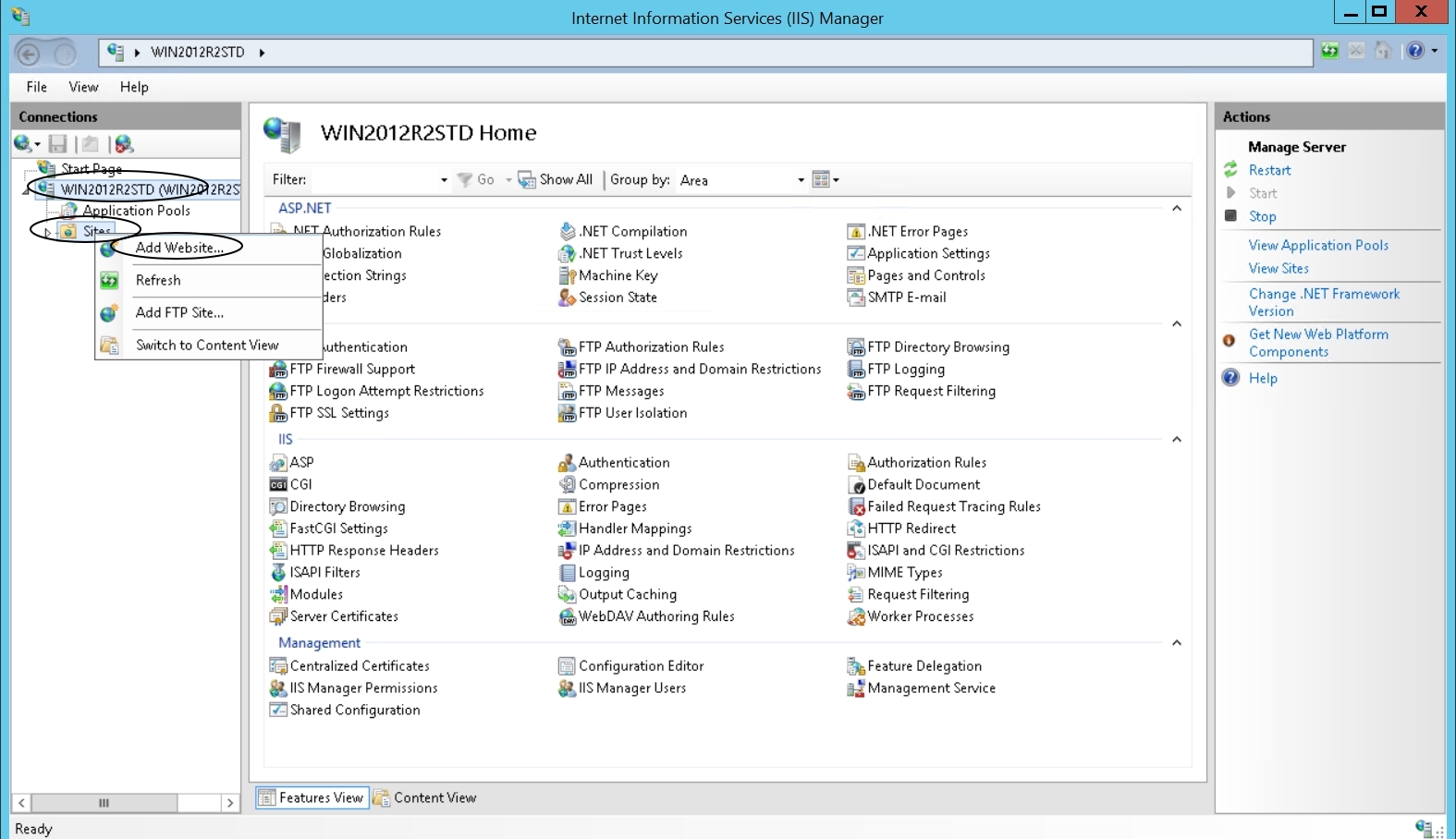This screenshot has width=1456, height=839.
Task: Expand the Sites tree node
Action: [x=48, y=232]
